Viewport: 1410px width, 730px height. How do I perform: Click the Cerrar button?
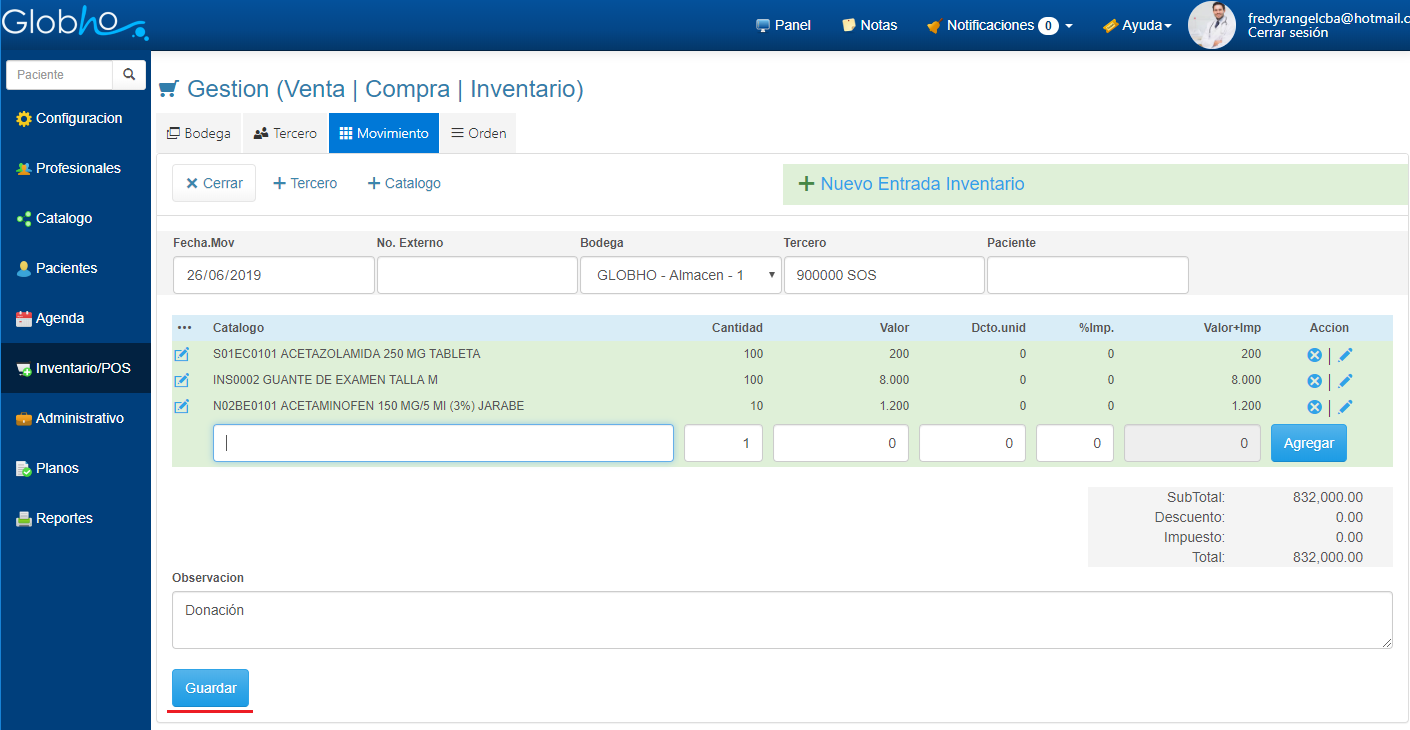point(214,183)
